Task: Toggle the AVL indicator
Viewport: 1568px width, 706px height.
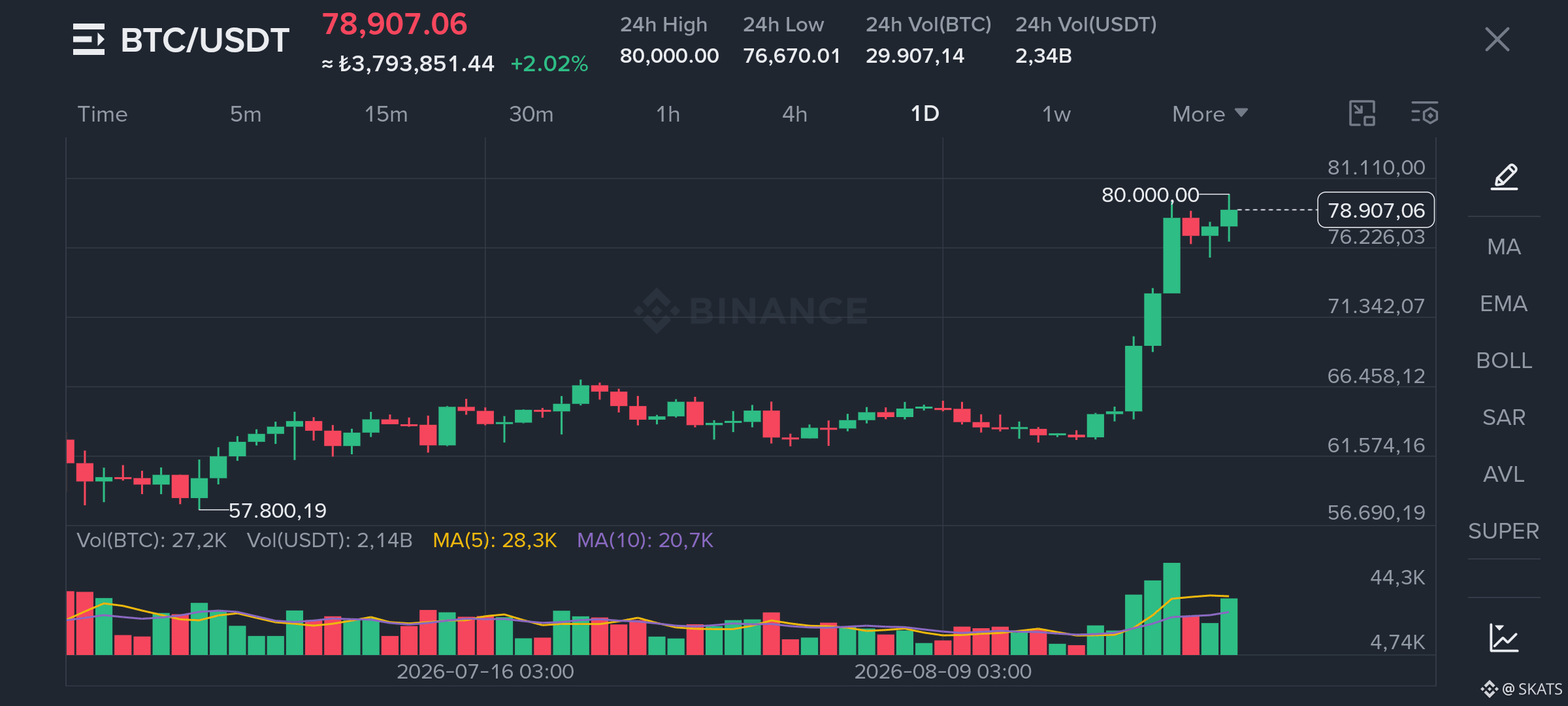Action: [x=1504, y=474]
